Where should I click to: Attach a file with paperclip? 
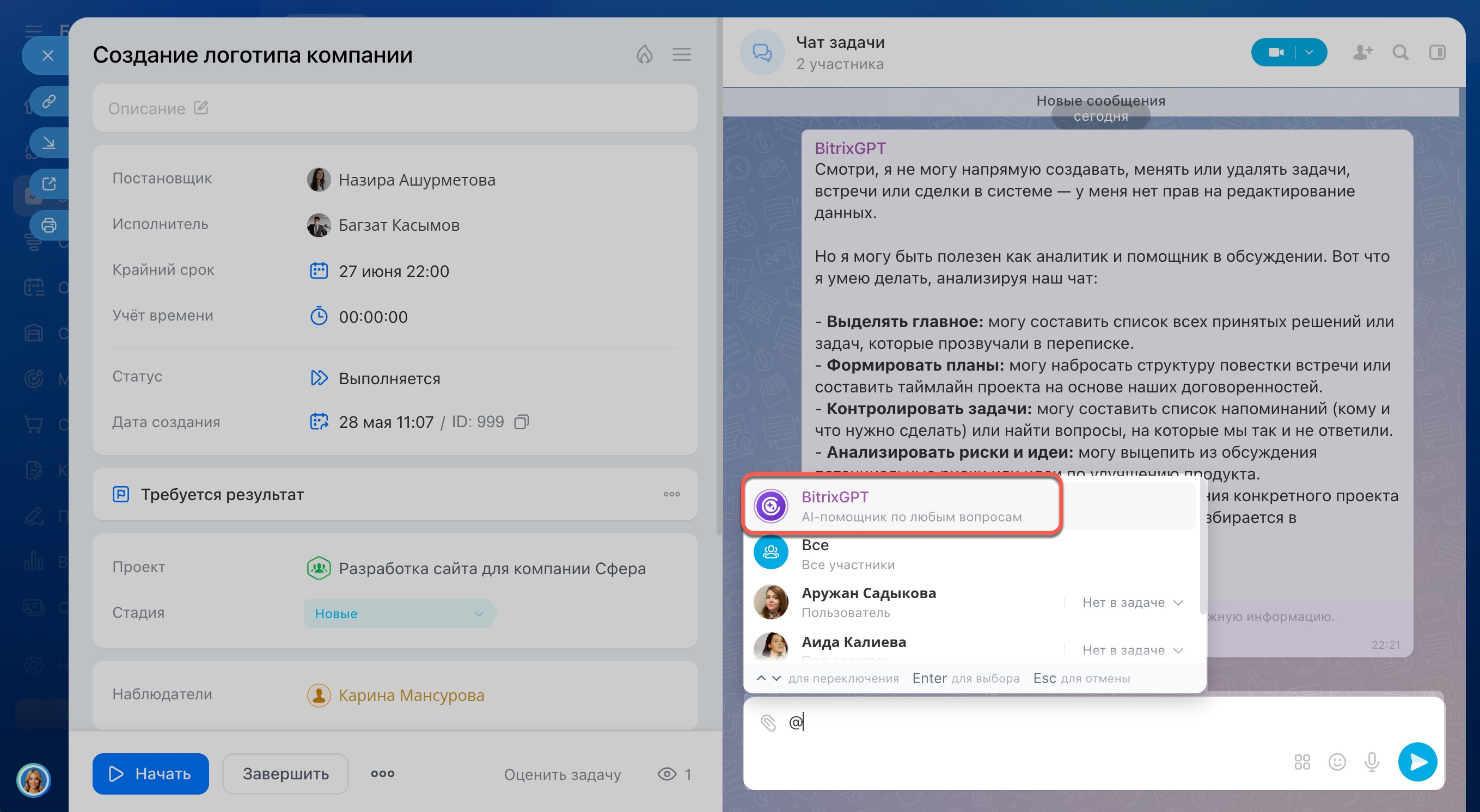(768, 722)
